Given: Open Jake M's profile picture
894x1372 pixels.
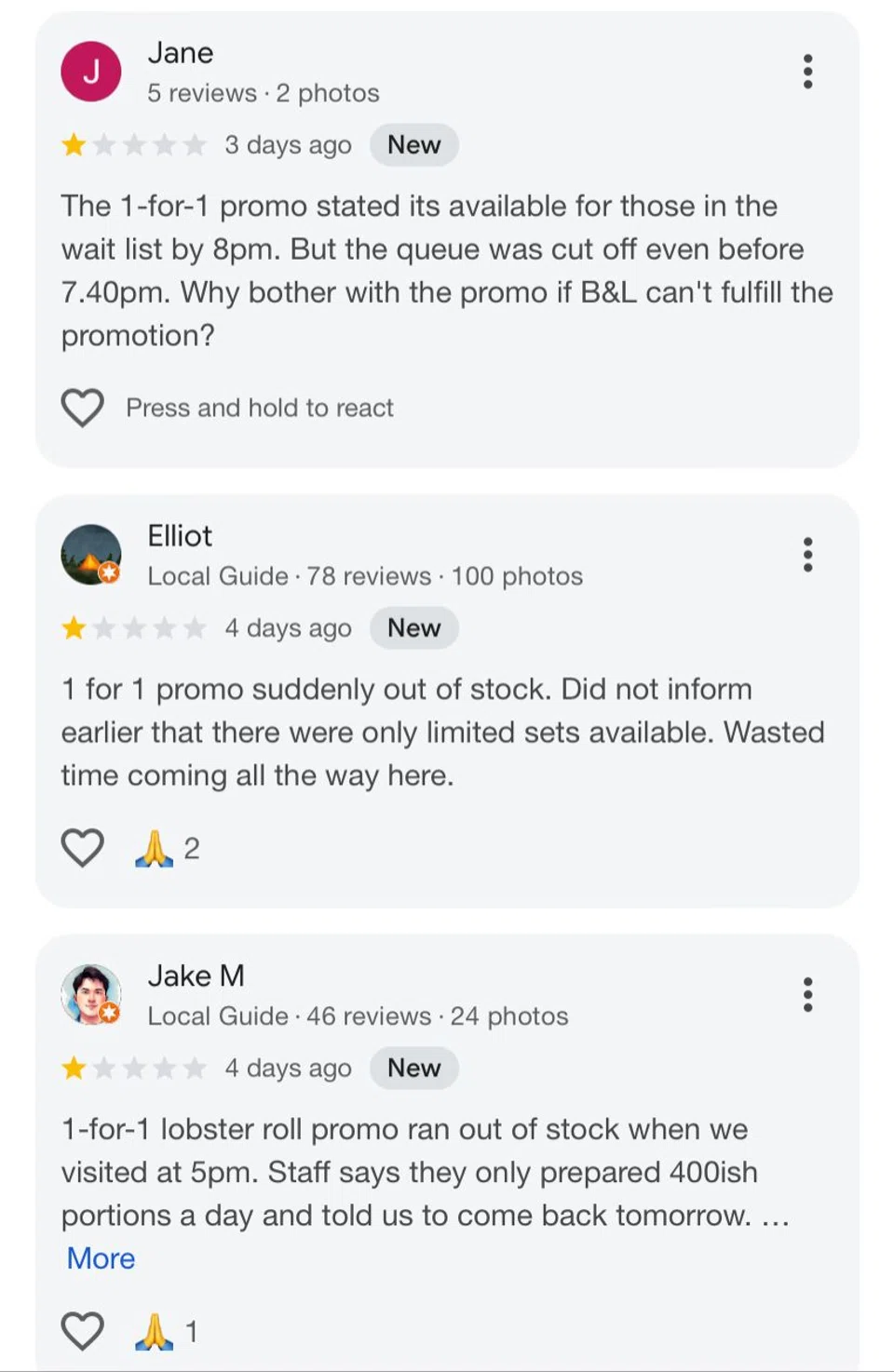Looking at the screenshot, I should click(91, 994).
